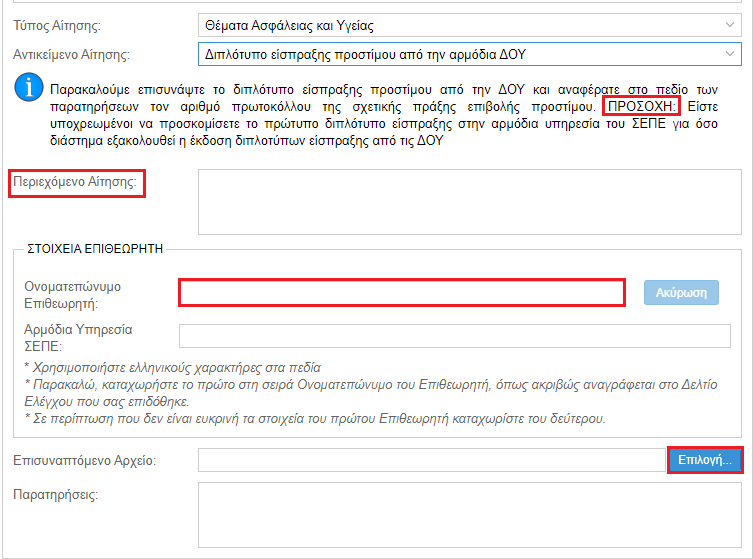Click the Αντικείμενο Αίτησης label
This screenshot has height=559, width=753.
point(71,55)
